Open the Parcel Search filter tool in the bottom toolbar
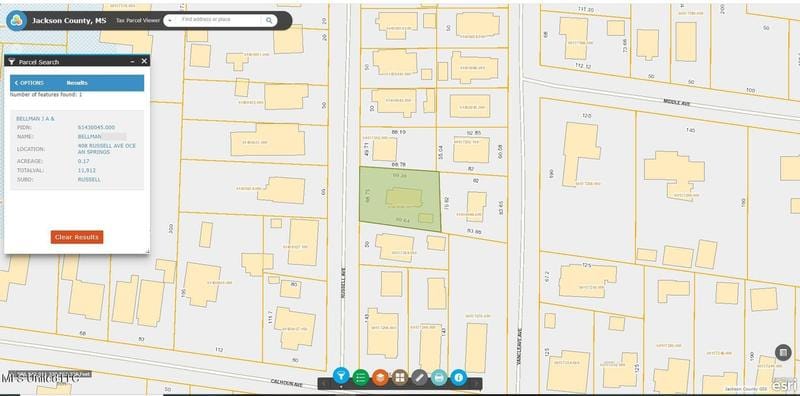Image resolution: width=800 pixels, height=396 pixels. (x=341, y=377)
